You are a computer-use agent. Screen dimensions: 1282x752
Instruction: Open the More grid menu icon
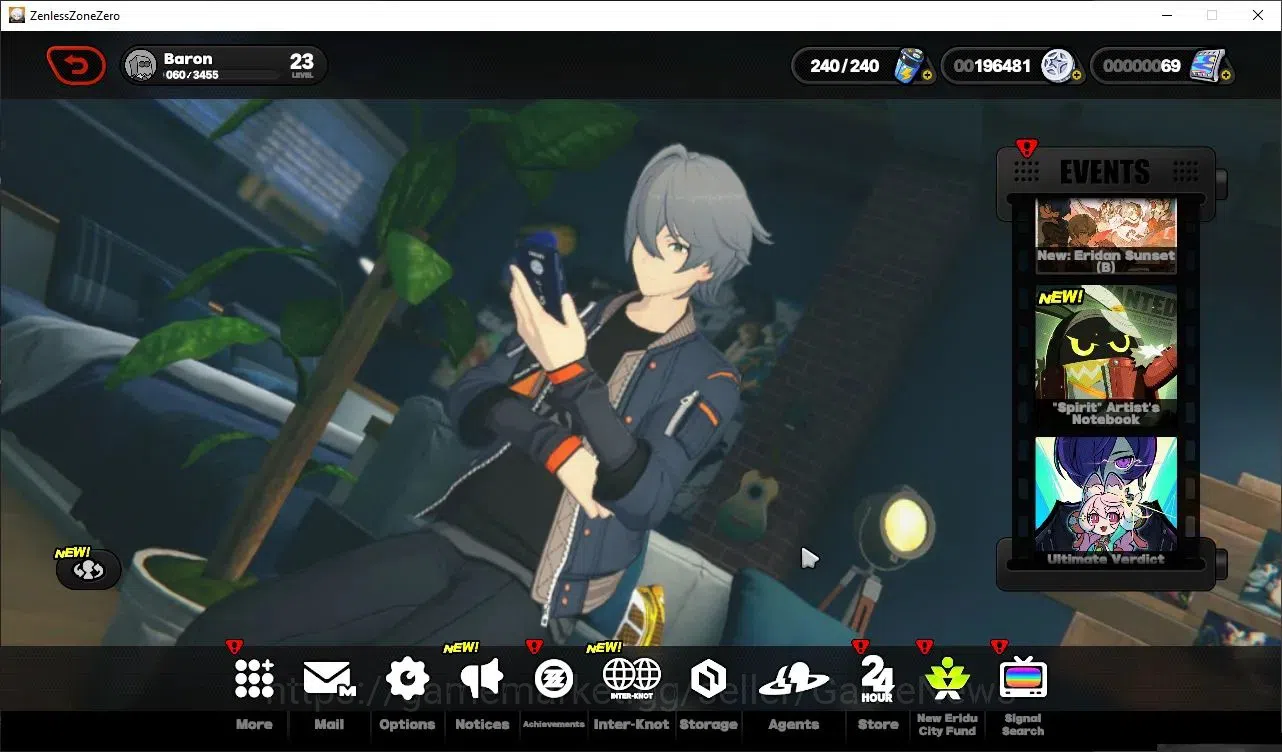254,679
